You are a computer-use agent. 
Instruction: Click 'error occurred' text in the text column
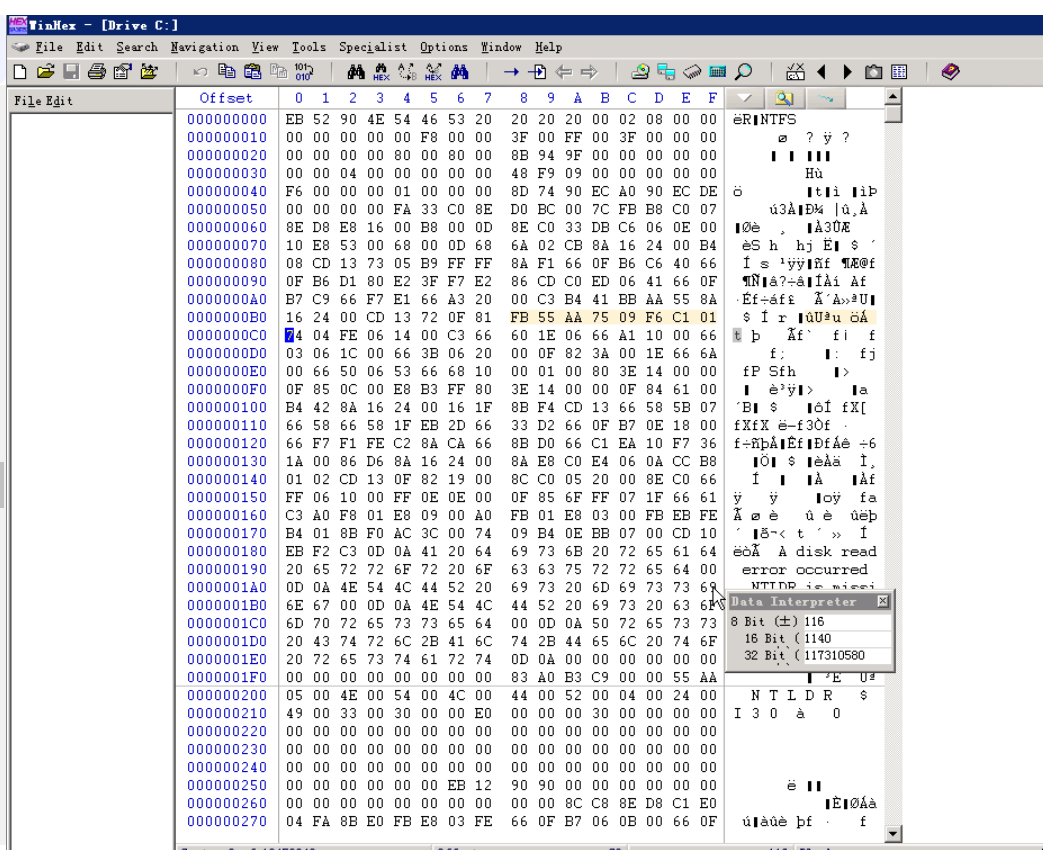(804, 569)
